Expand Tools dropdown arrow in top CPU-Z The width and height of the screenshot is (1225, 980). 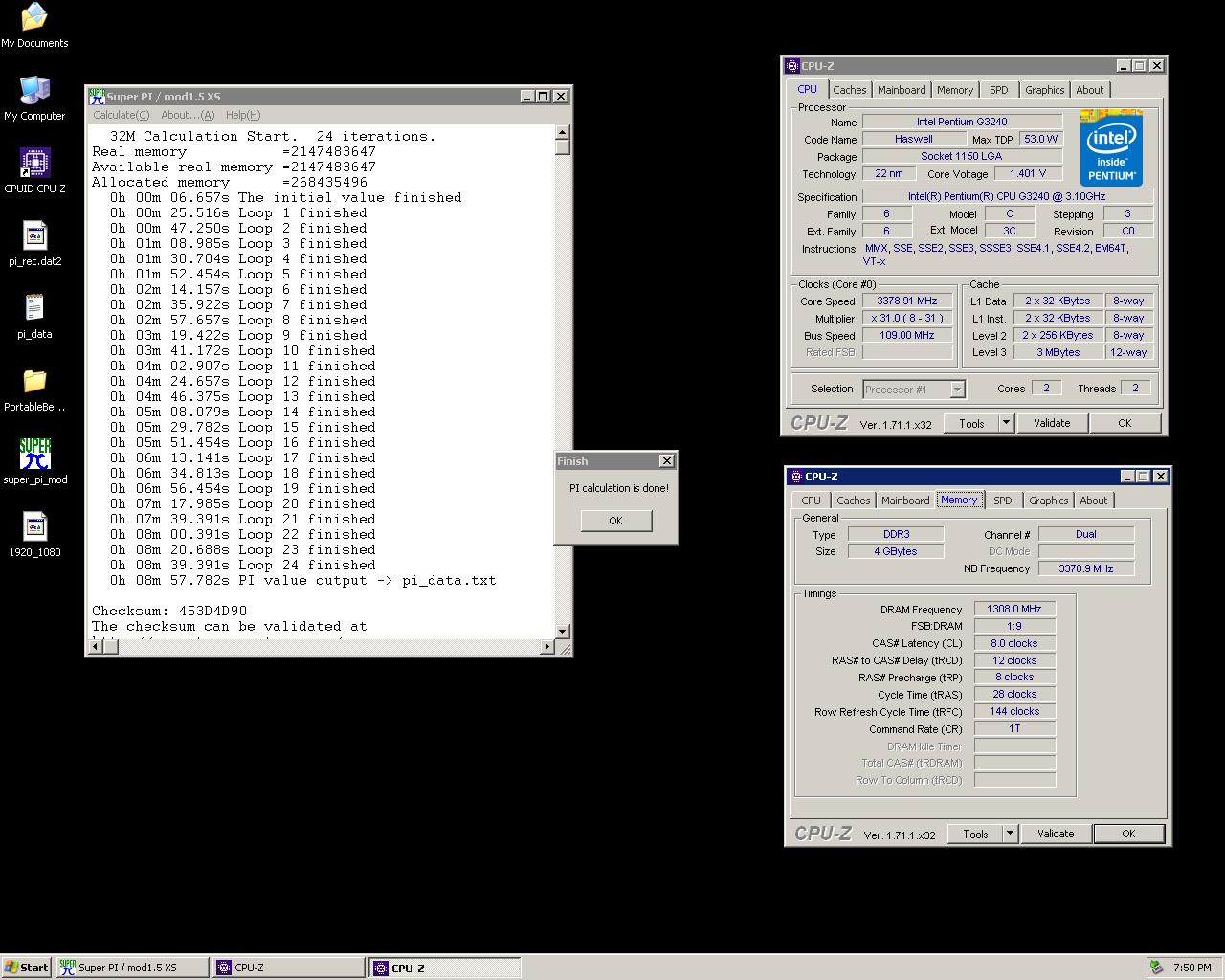pos(1006,423)
